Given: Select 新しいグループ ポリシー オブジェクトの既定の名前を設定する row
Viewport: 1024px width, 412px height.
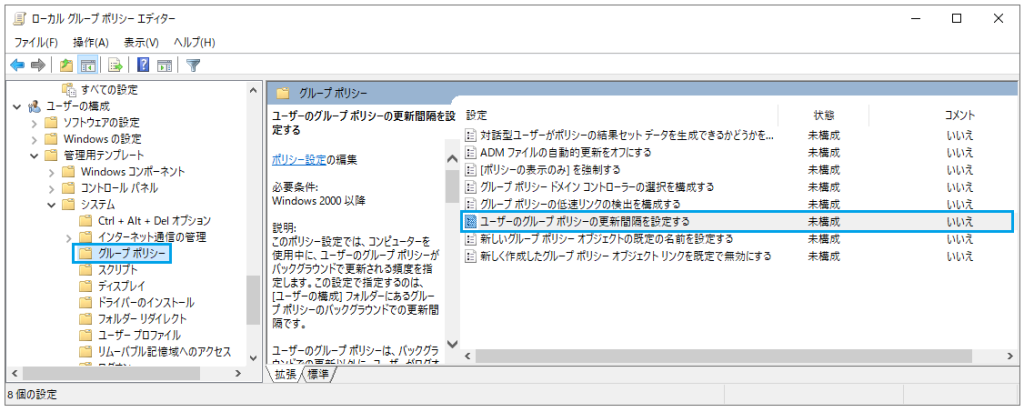Looking at the screenshot, I should click(x=739, y=238).
